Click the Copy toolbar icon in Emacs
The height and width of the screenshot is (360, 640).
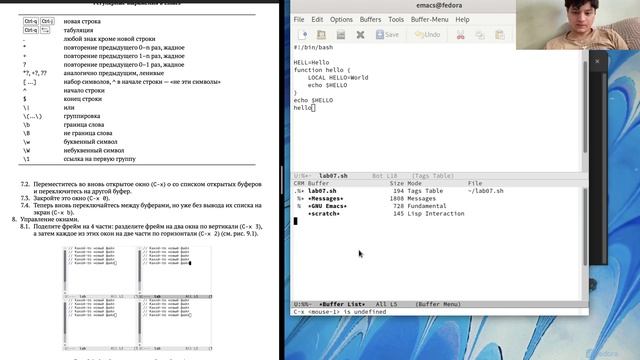tap(480, 35)
